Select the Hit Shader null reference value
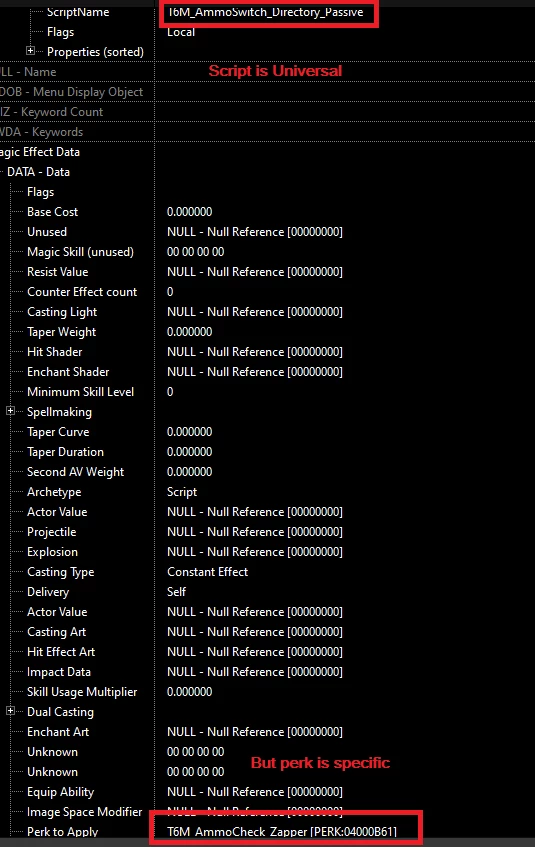This screenshot has height=847, width=535. point(255,352)
